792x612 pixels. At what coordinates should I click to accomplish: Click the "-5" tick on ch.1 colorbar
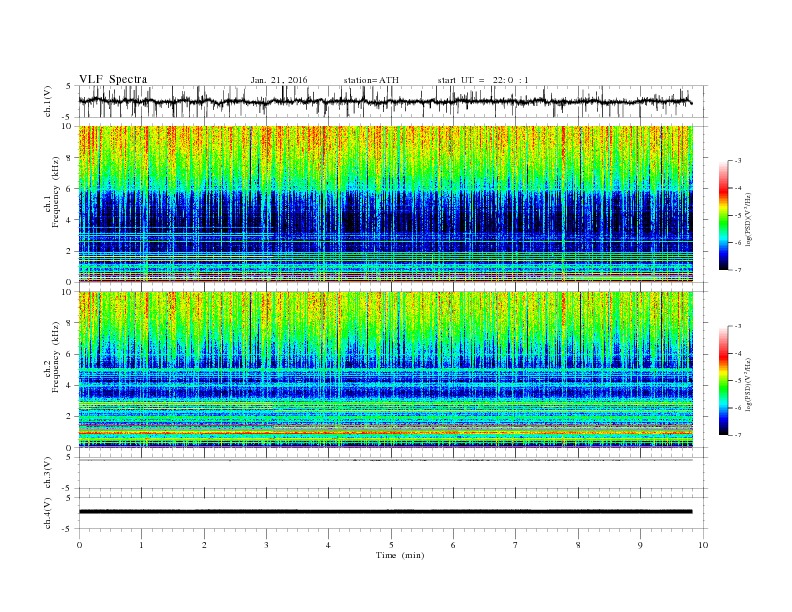[738, 216]
